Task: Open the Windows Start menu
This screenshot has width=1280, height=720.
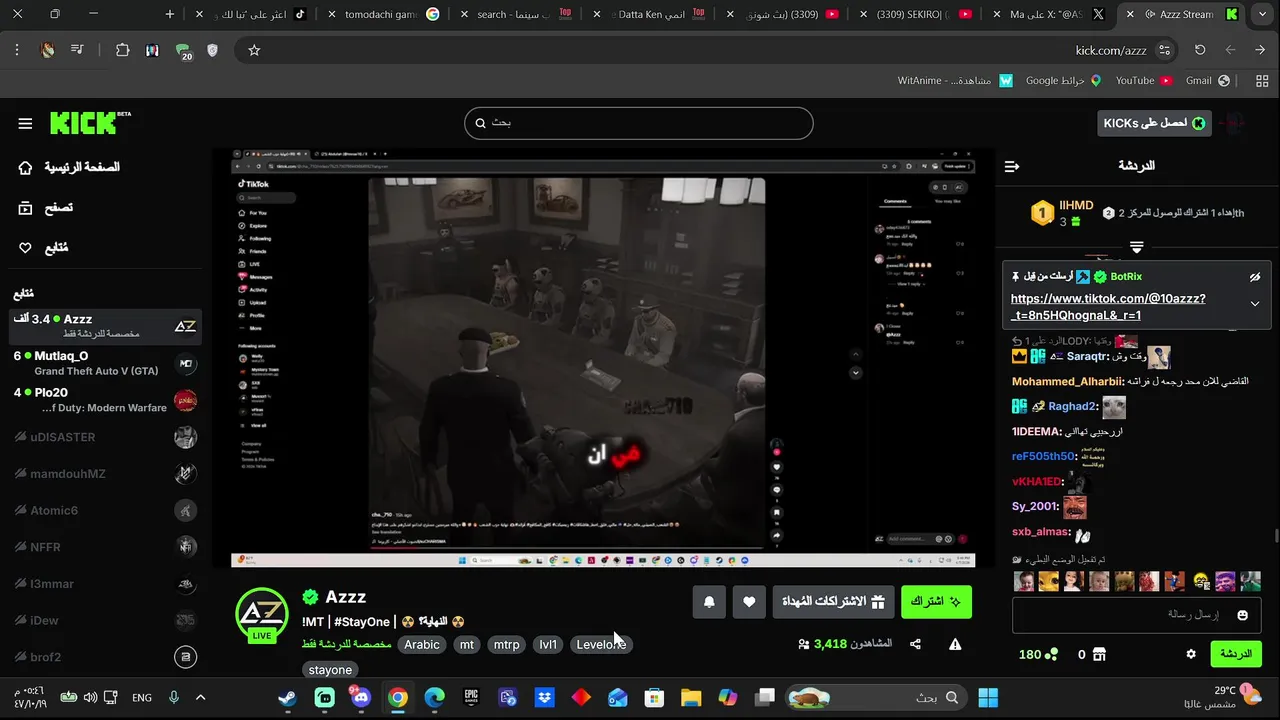Action: [988, 697]
